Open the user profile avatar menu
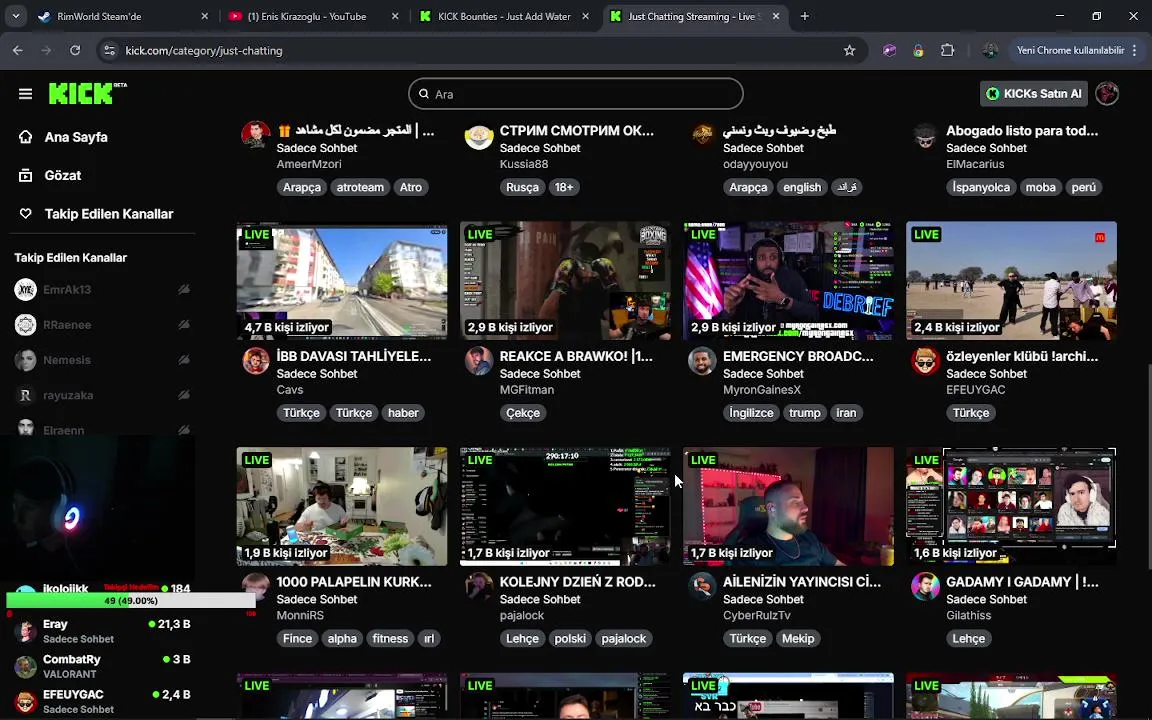The width and height of the screenshot is (1152, 720). coord(1107,93)
